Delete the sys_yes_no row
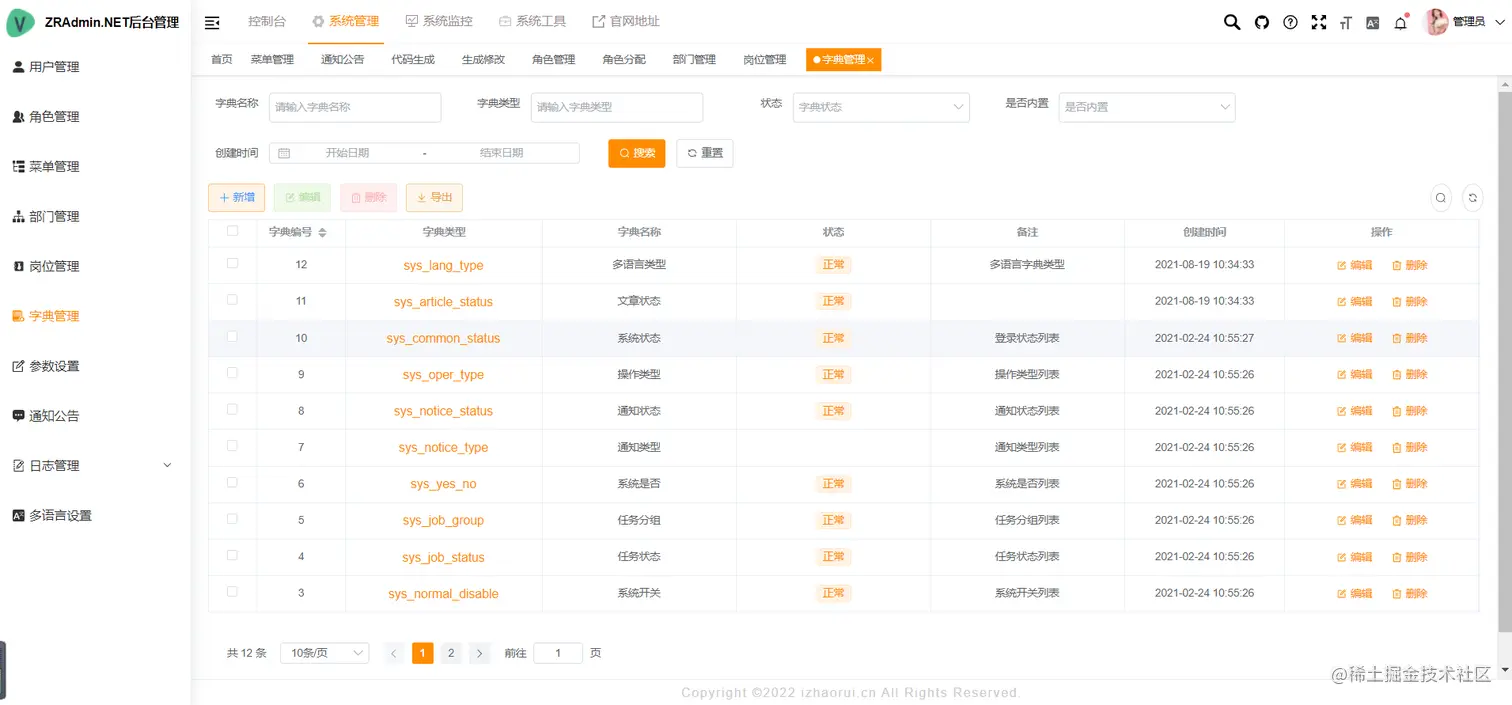 tap(1409, 484)
